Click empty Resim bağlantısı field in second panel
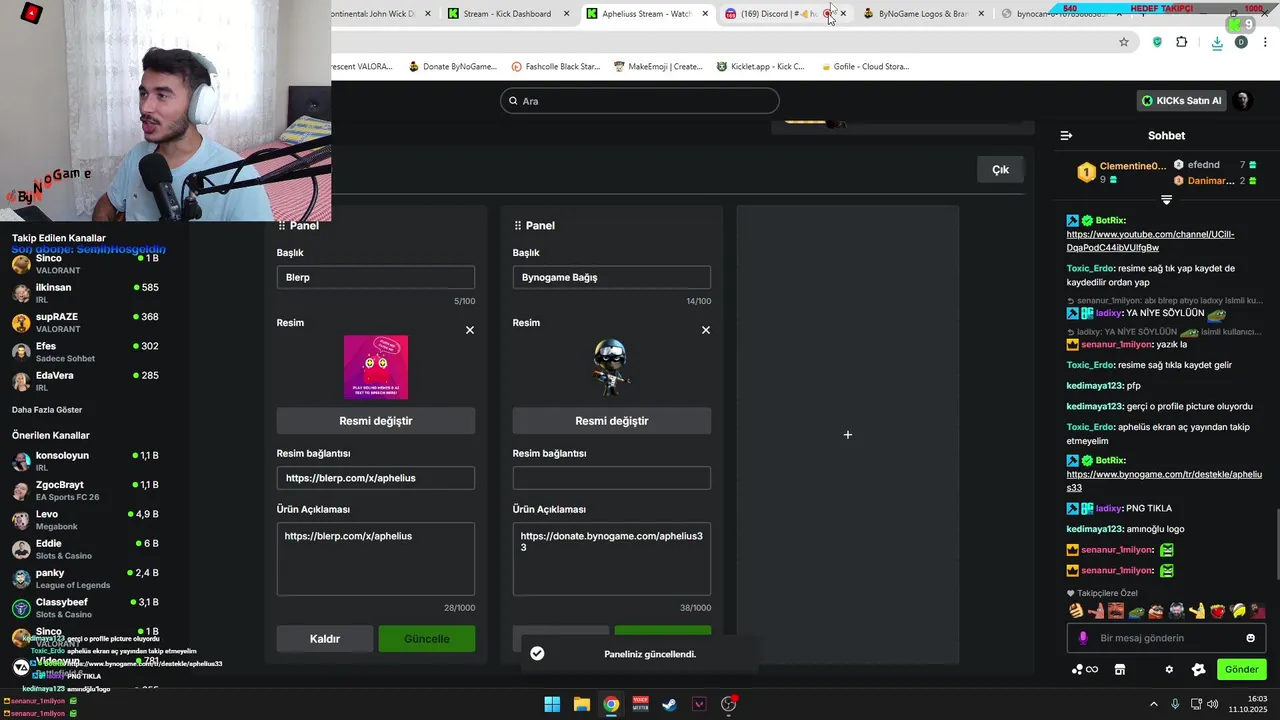 tap(612, 478)
